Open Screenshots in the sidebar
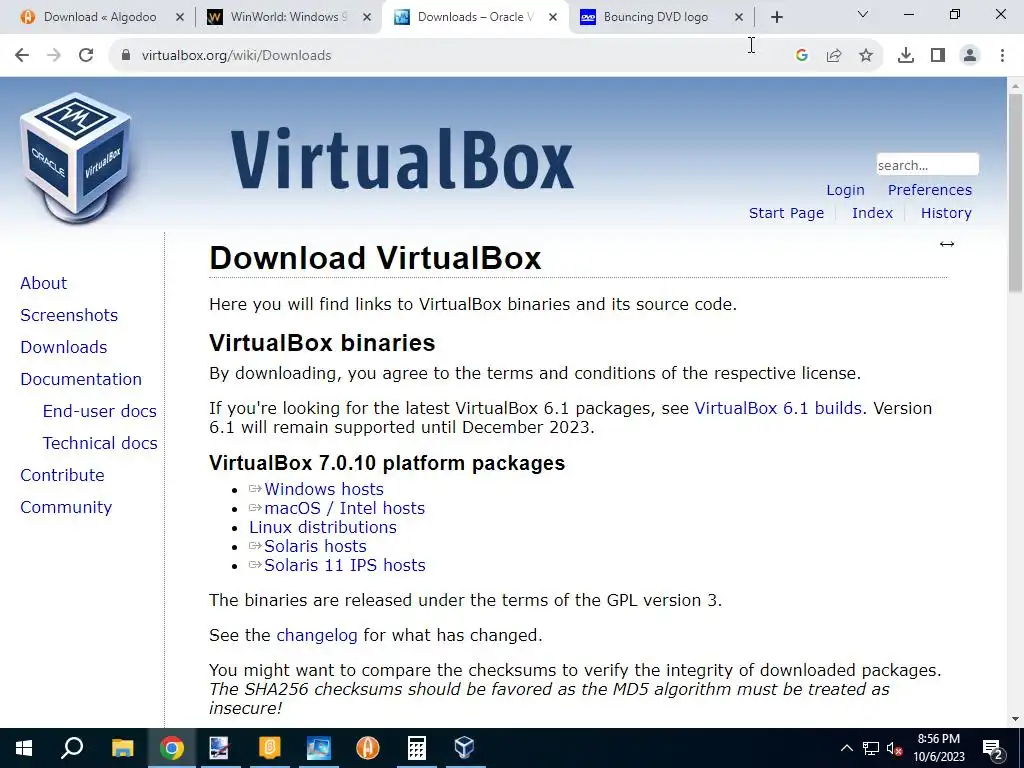The height and width of the screenshot is (768, 1024). tap(69, 315)
